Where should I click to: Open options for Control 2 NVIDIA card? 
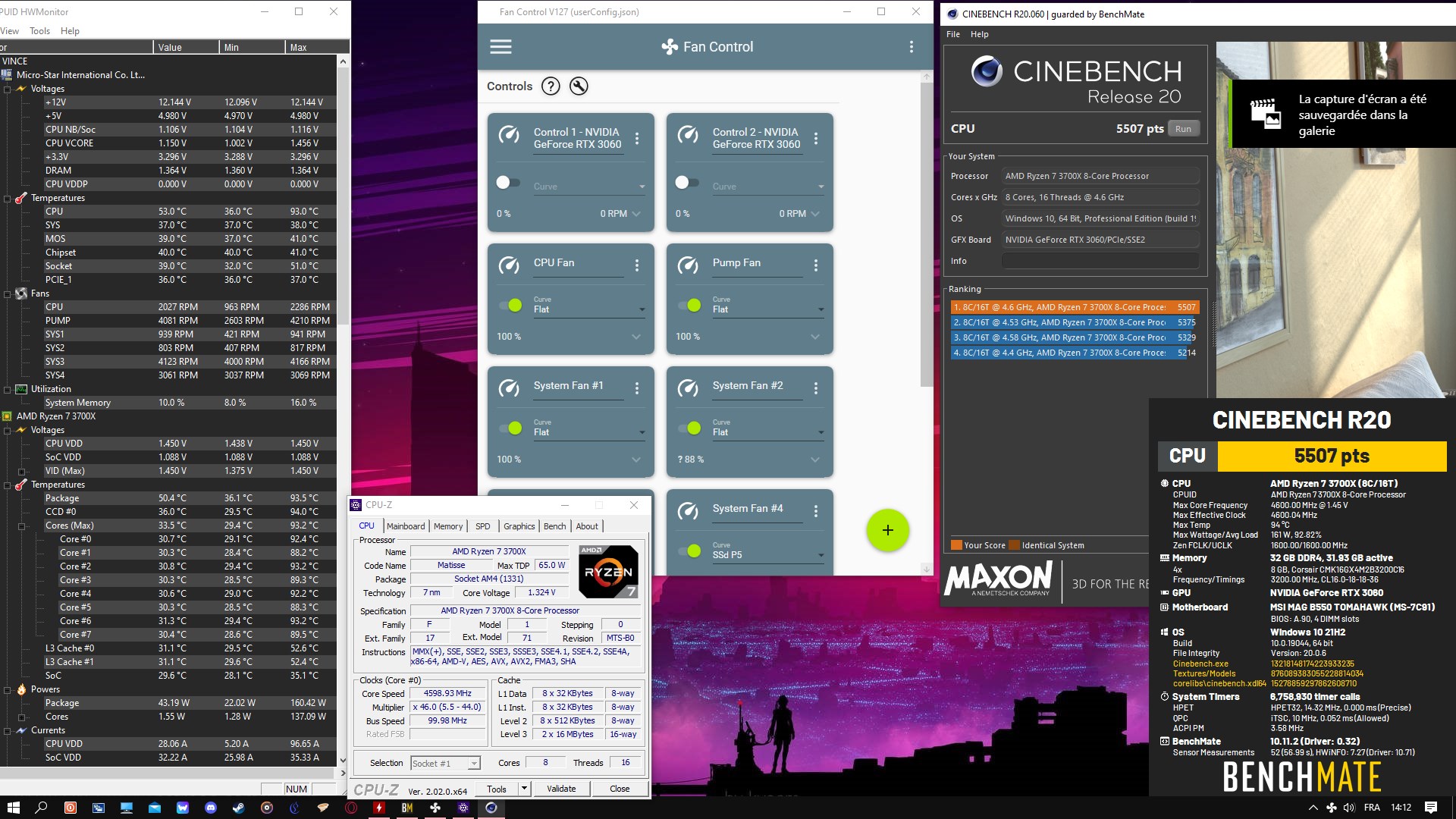(x=816, y=138)
